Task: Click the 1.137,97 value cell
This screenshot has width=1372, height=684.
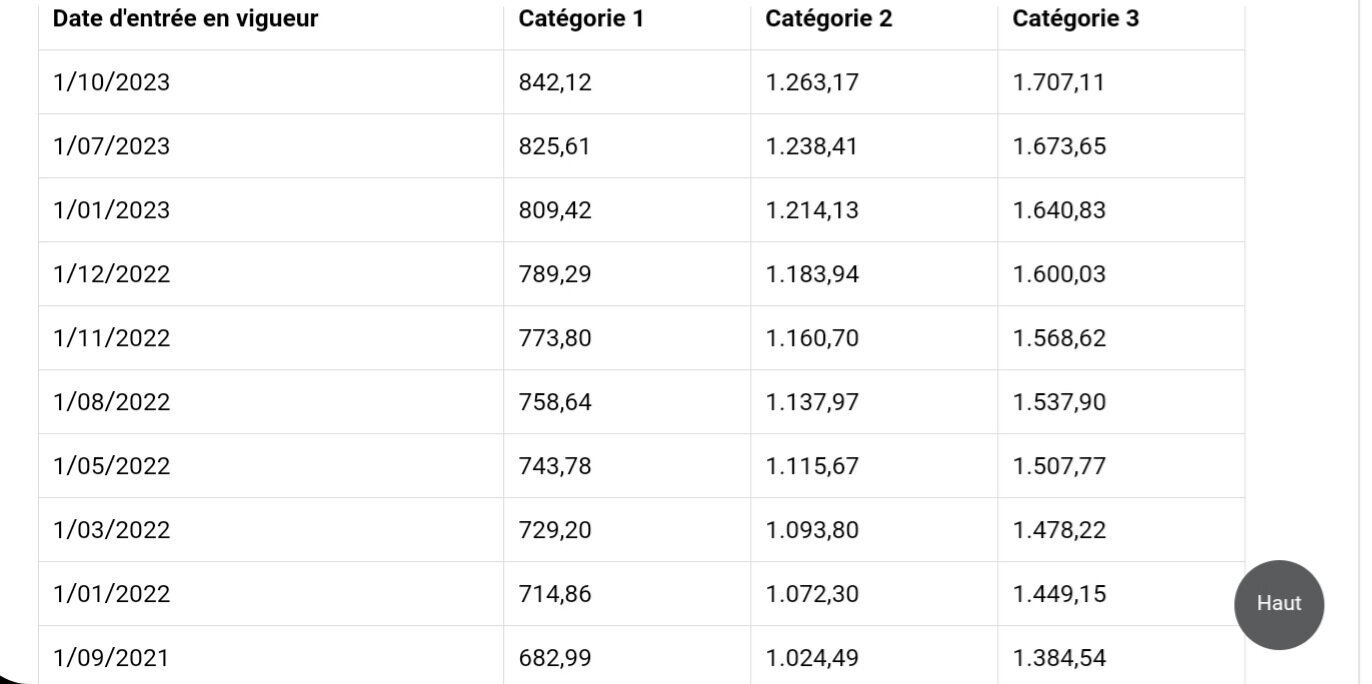Action: point(812,402)
